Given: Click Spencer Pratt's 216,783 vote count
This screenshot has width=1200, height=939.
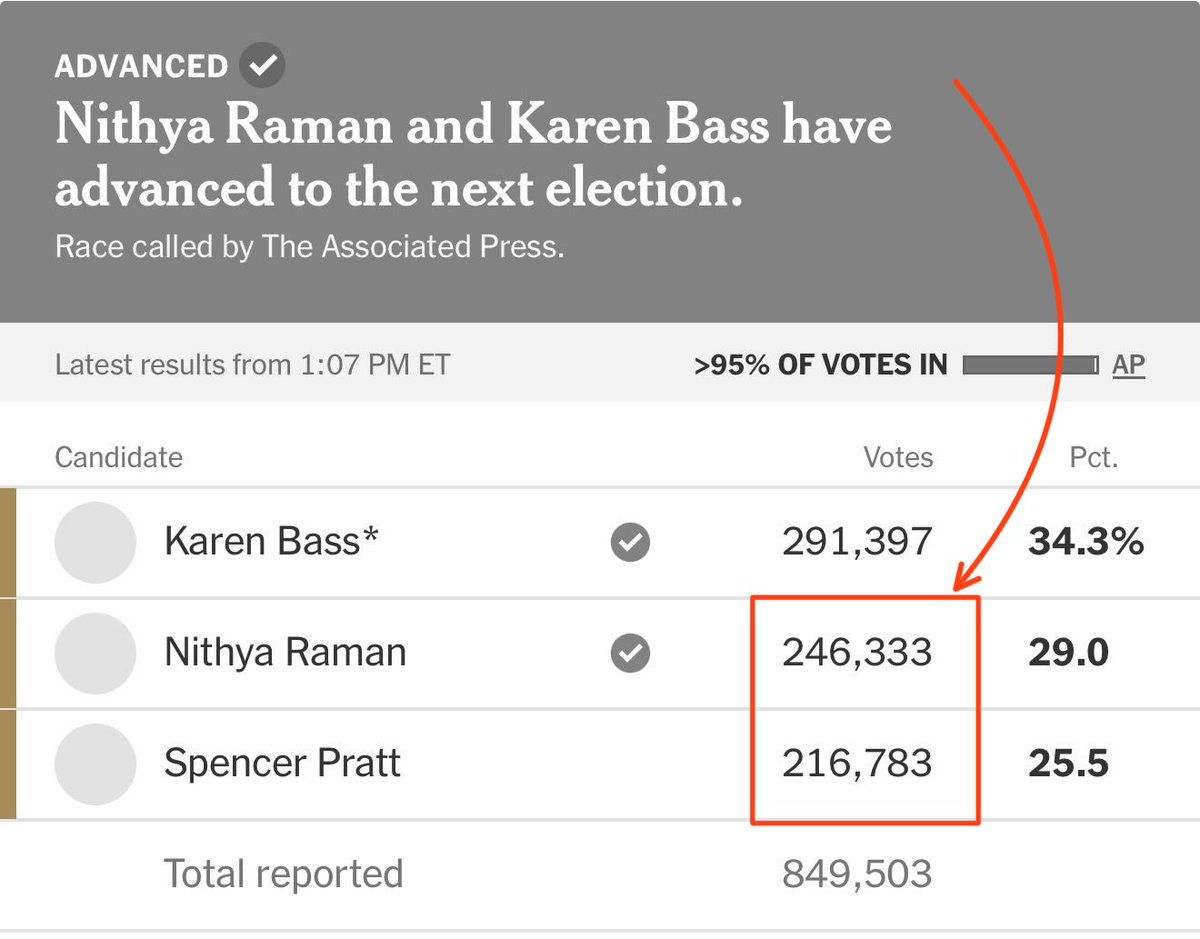Looking at the screenshot, I should pos(857,764).
